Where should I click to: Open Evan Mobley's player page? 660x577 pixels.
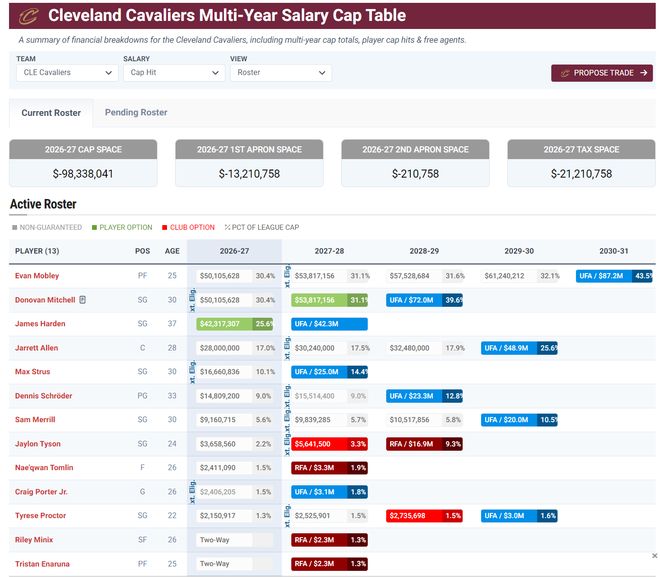coord(37,276)
